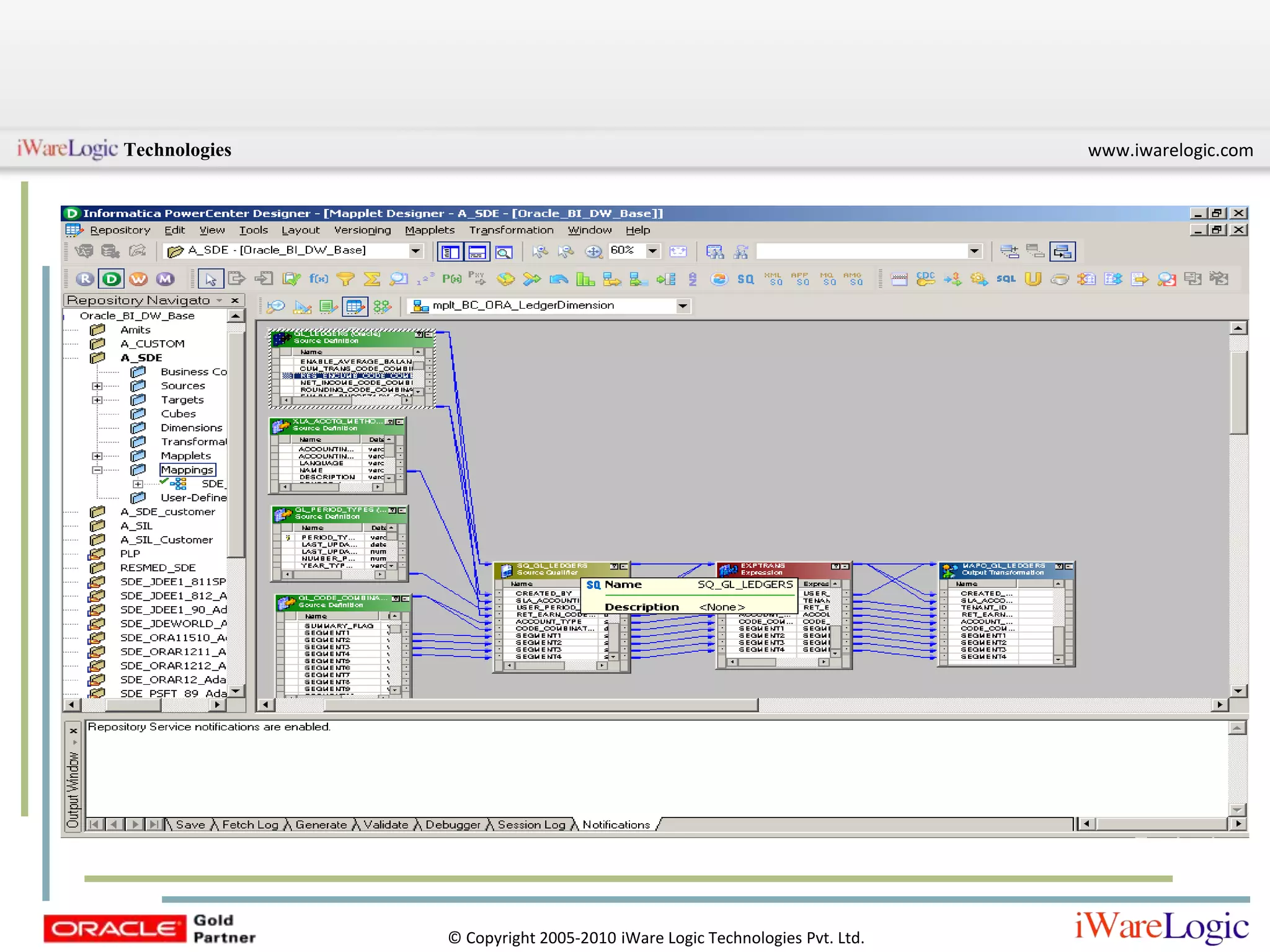The image size is (1270, 952).
Task: Insert an AMG SQ transformation
Action: pos(853,279)
